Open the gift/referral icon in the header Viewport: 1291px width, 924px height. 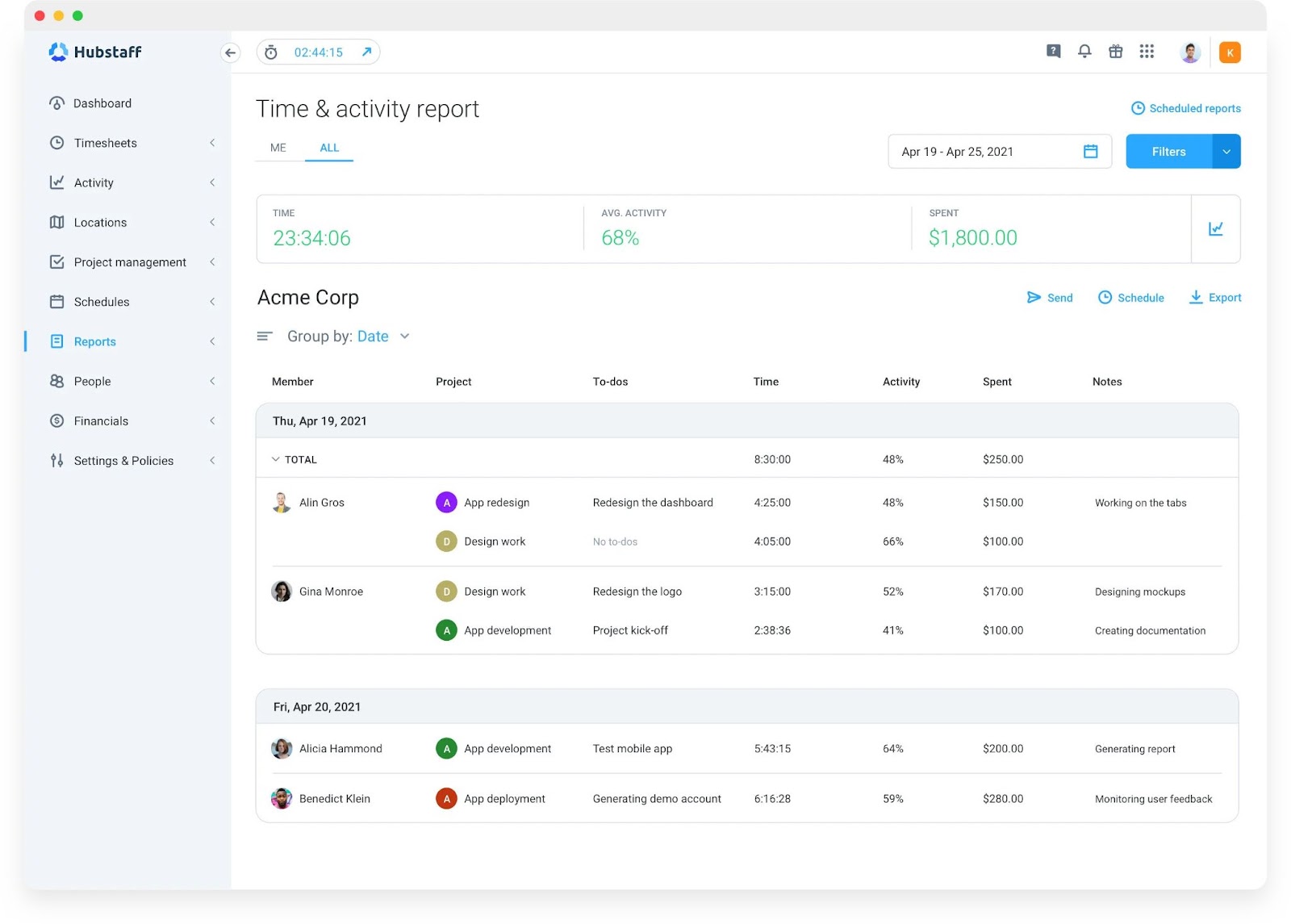pyautogui.click(x=1116, y=51)
